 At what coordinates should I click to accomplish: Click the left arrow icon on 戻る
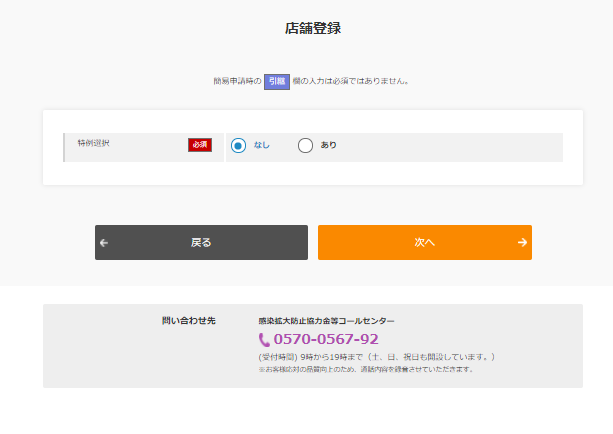click(x=104, y=243)
